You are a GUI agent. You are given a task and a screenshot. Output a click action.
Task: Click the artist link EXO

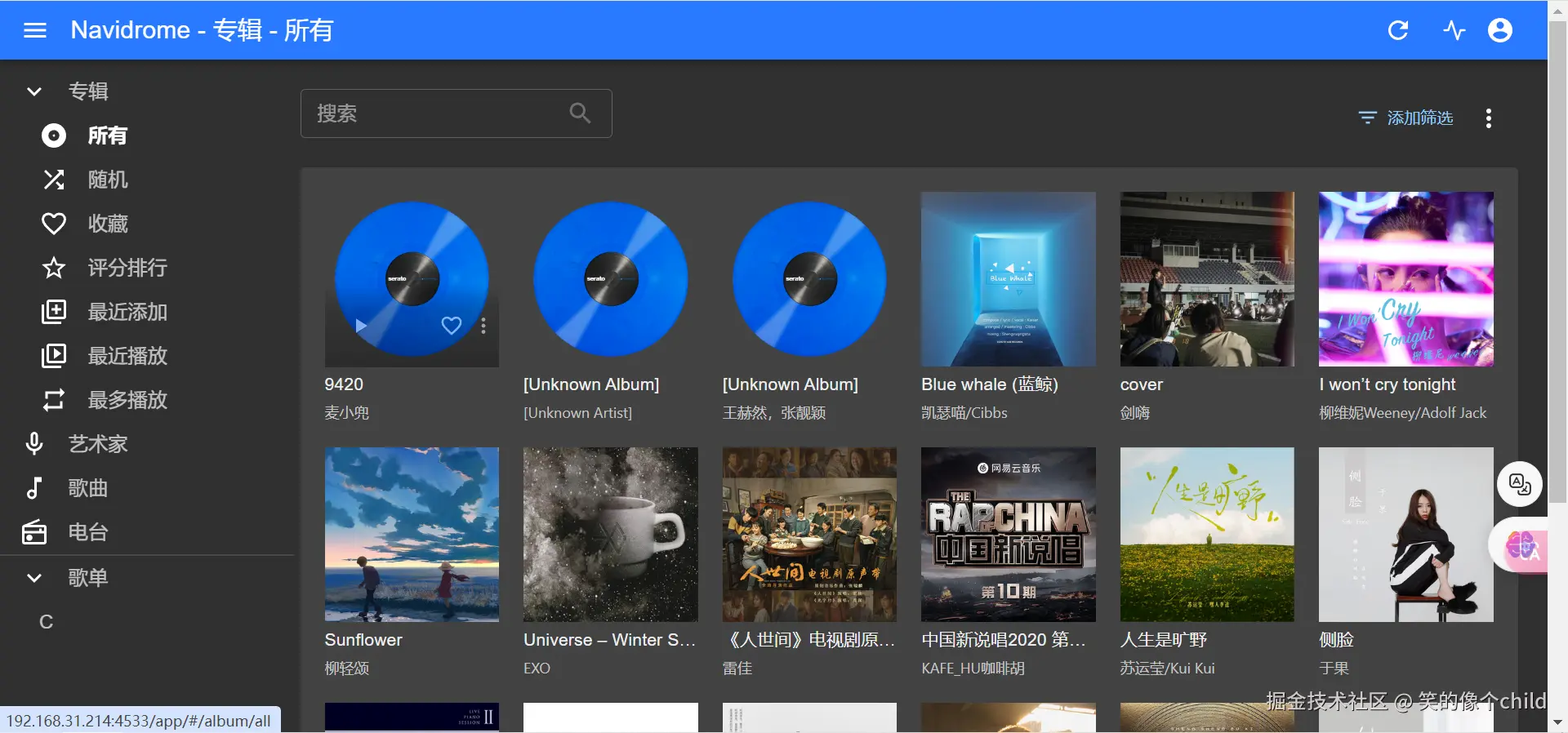pyautogui.click(x=537, y=669)
